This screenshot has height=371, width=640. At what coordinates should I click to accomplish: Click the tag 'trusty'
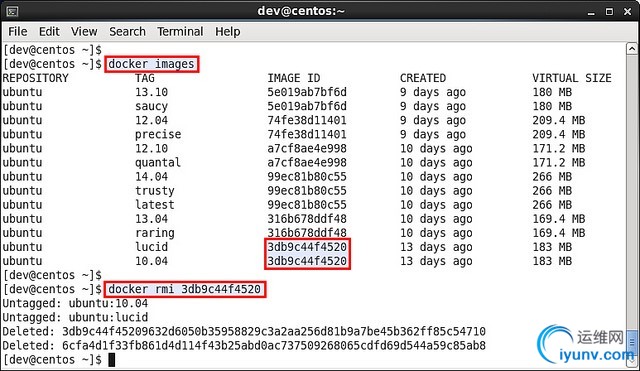click(x=155, y=191)
